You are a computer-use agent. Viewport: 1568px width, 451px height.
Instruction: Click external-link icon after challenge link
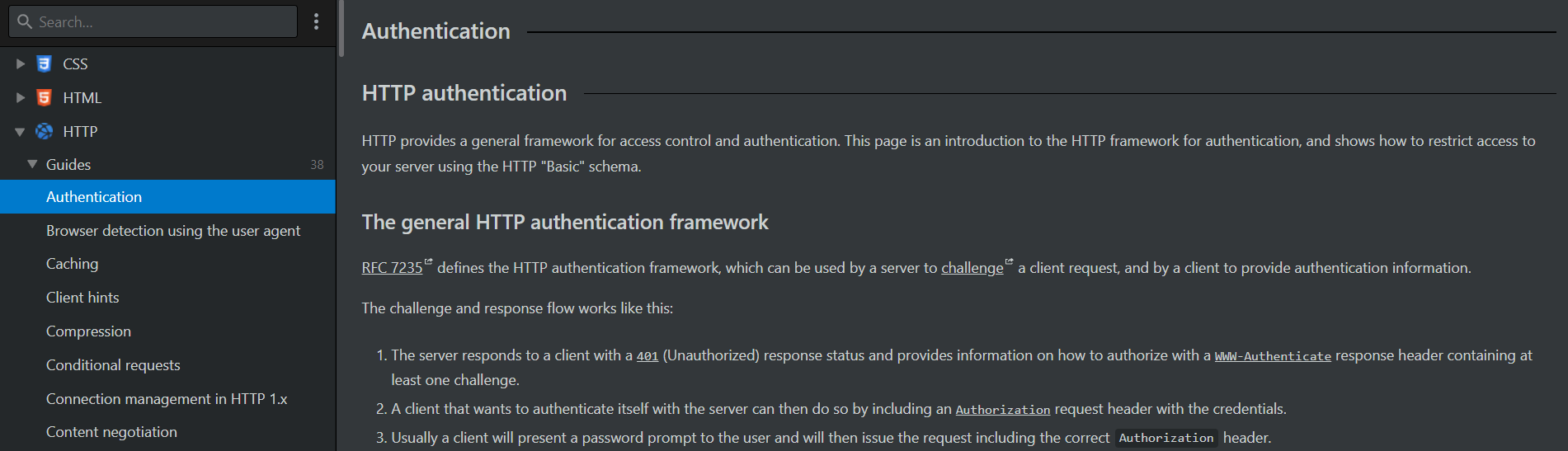(x=1009, y=261)
